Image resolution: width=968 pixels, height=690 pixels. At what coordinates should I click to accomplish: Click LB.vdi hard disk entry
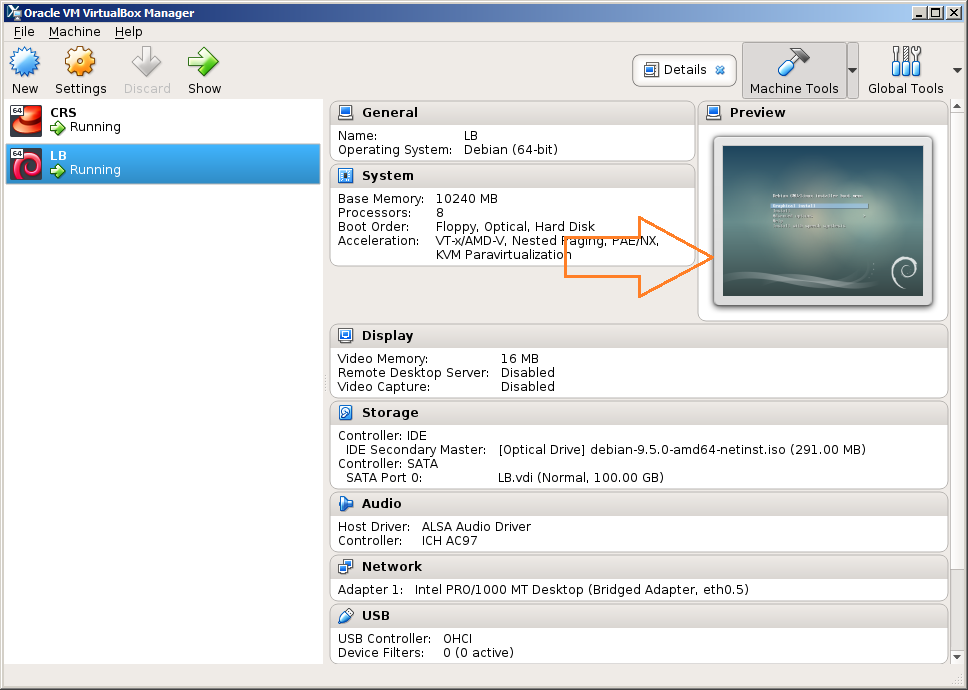[580, 477]
